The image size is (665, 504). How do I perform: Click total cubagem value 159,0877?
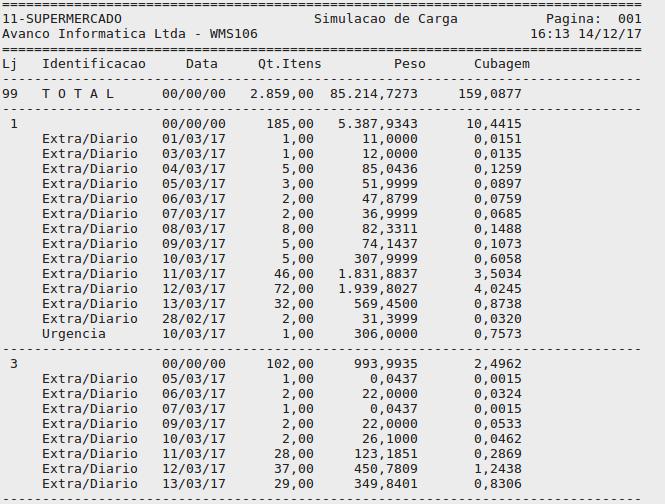489,94
